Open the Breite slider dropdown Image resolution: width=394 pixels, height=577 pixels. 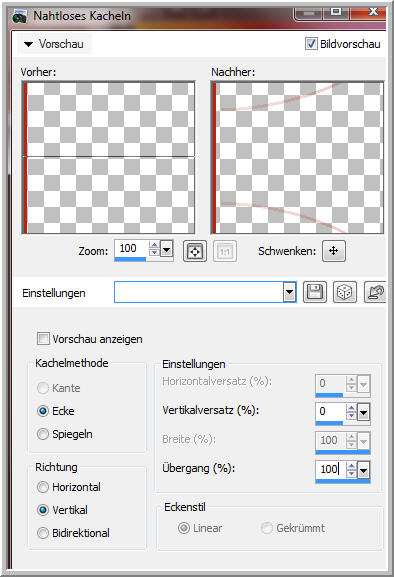(364, 441)
